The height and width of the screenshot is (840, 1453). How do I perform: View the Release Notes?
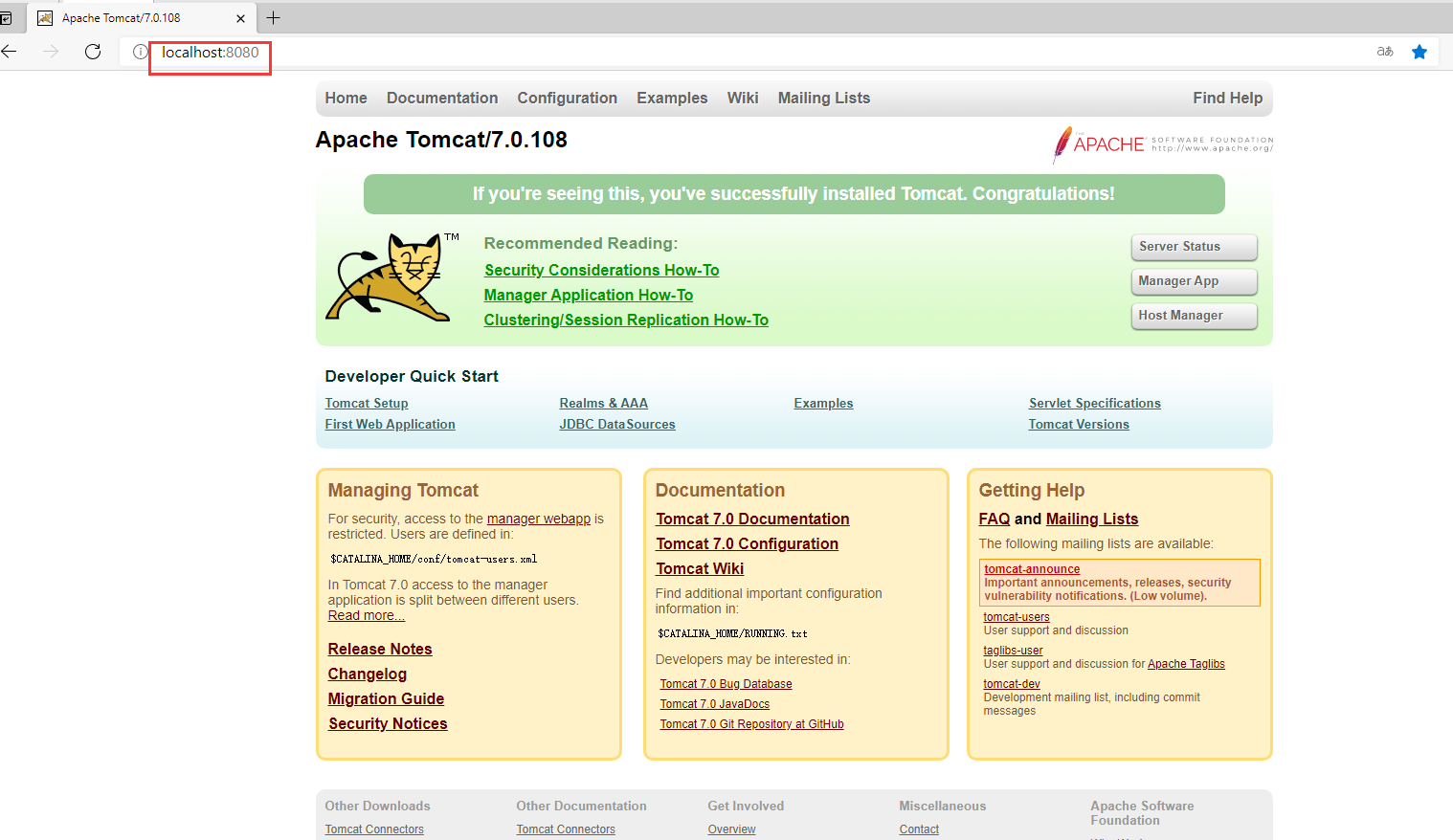(379, 649)
